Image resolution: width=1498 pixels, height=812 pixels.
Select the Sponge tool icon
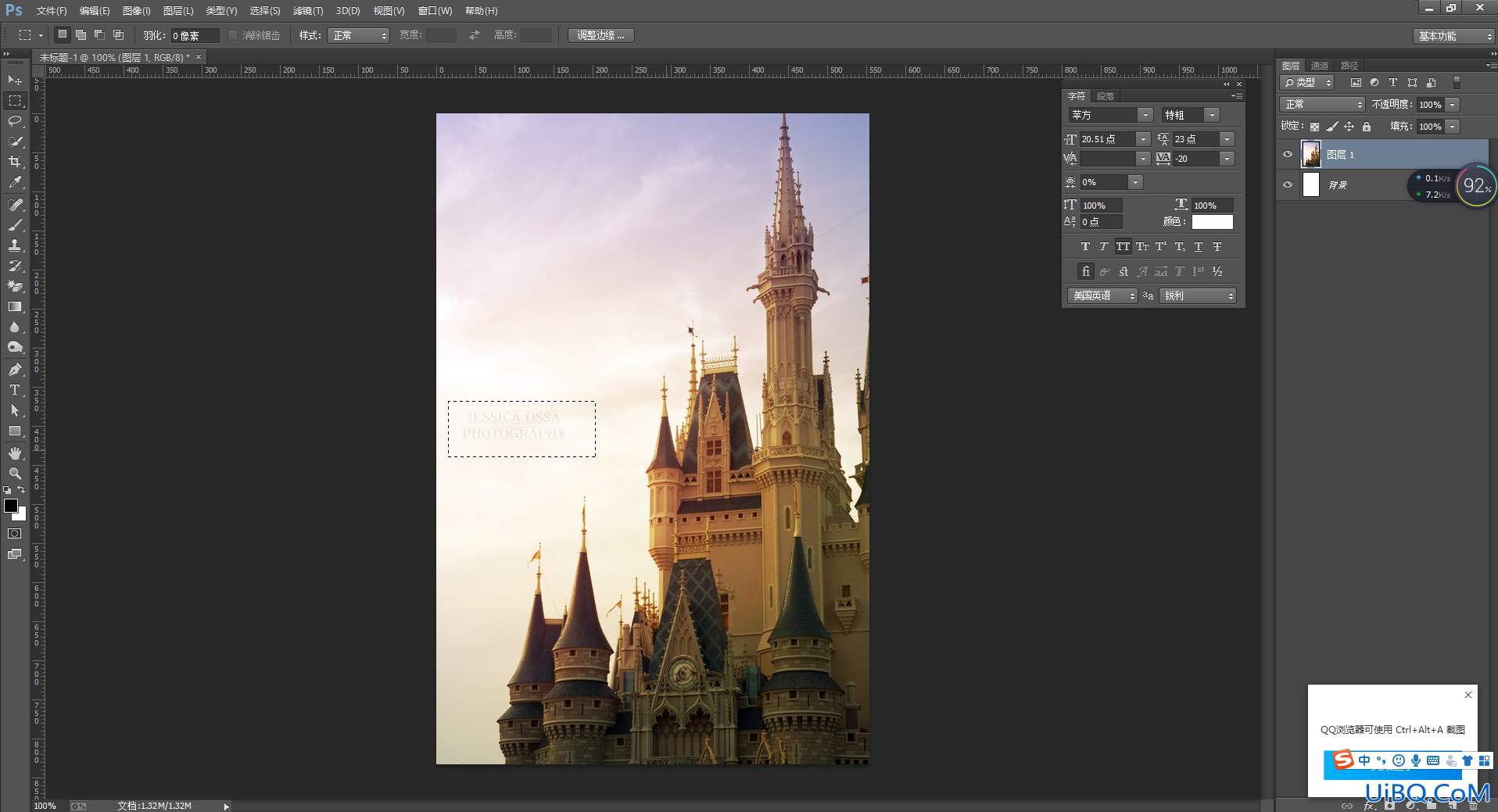15,347
